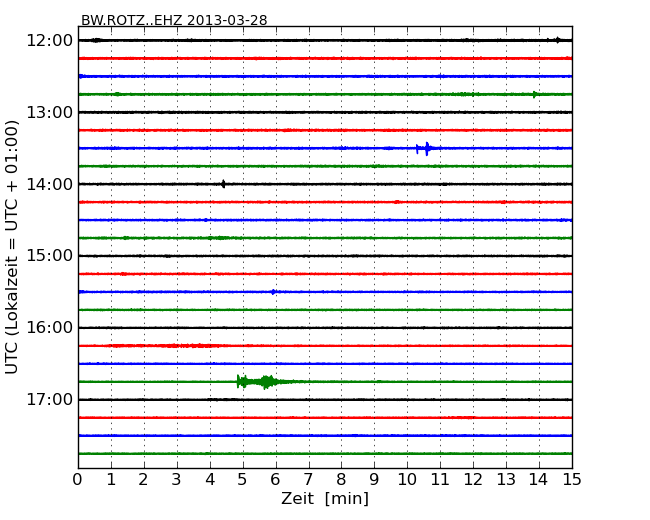This screenshot has height=520, width=650.
Task: Click the 15 minute tick label
Action: (x=572, y=480)
